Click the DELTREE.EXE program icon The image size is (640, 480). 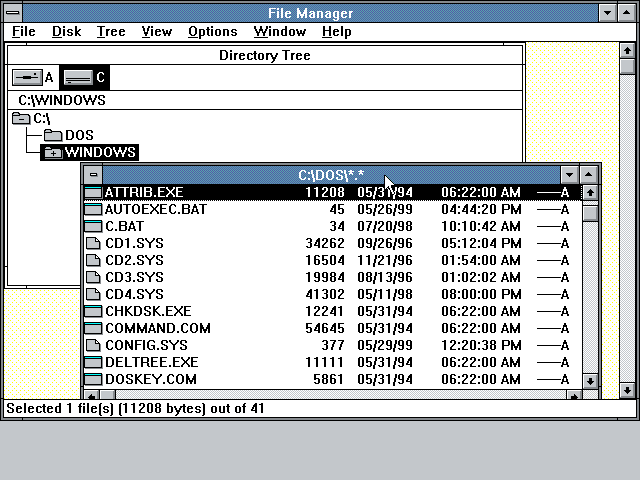click(x=93, y=362)
